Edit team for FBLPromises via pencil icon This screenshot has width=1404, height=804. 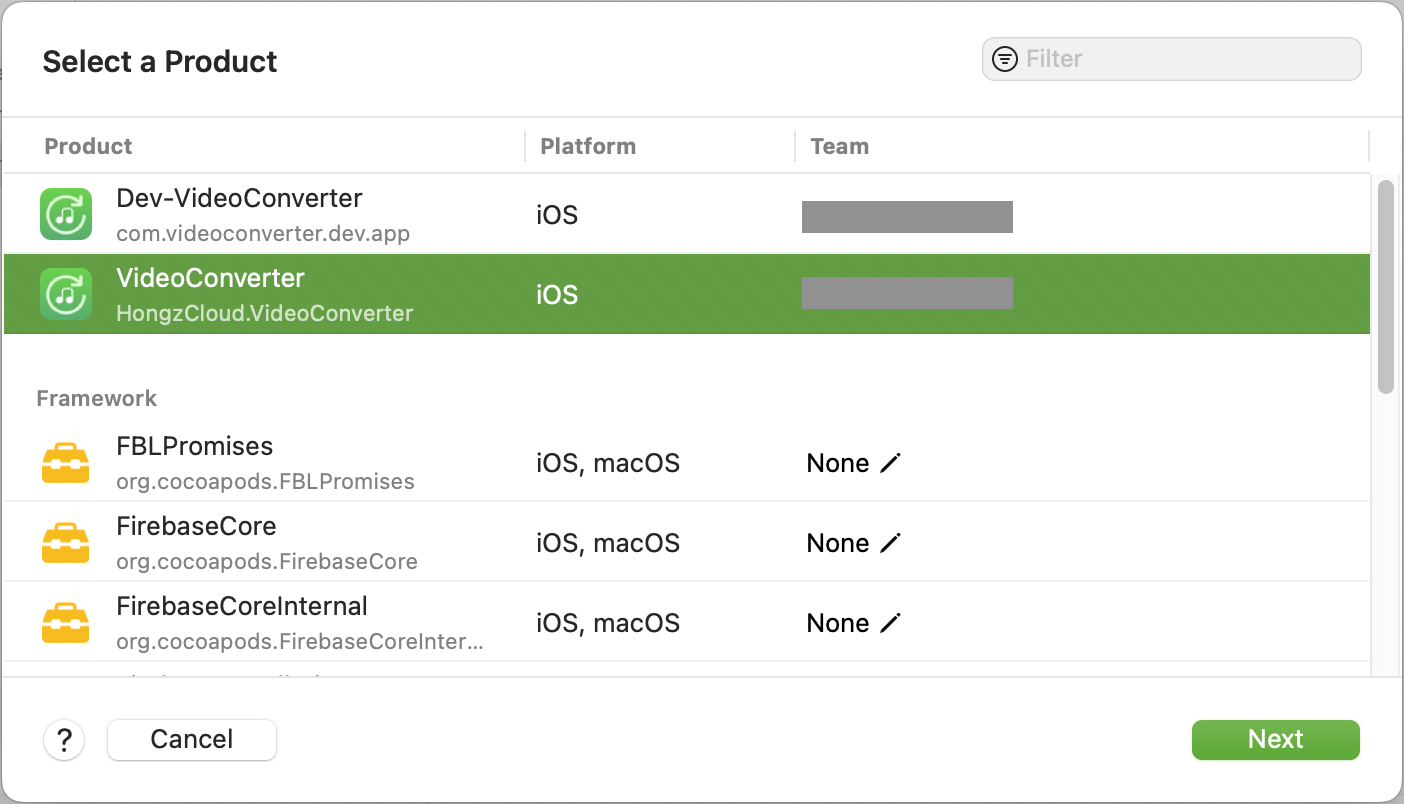coord(890,463)
